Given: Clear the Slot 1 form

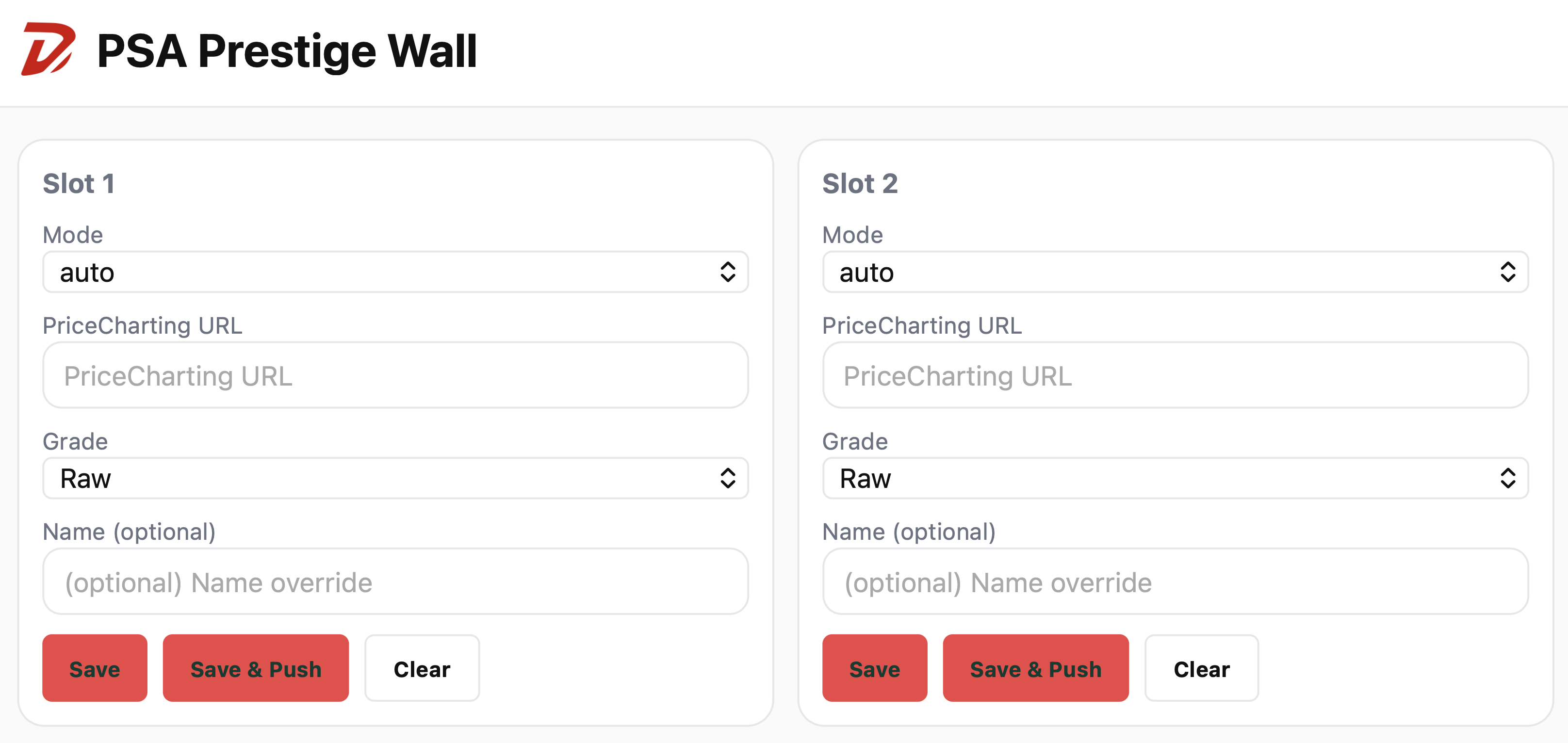Looking at the screenshot, I should point(421,669).
